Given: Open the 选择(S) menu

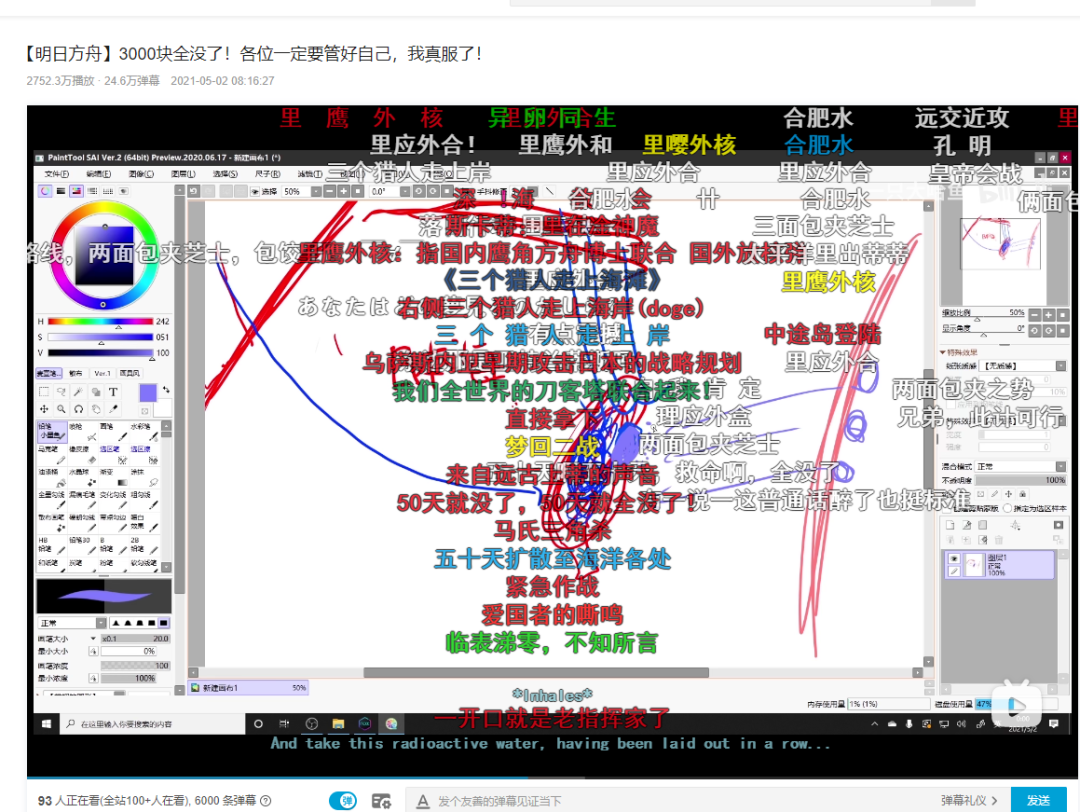Looking at the screenshot, I should tap(225, 174).
